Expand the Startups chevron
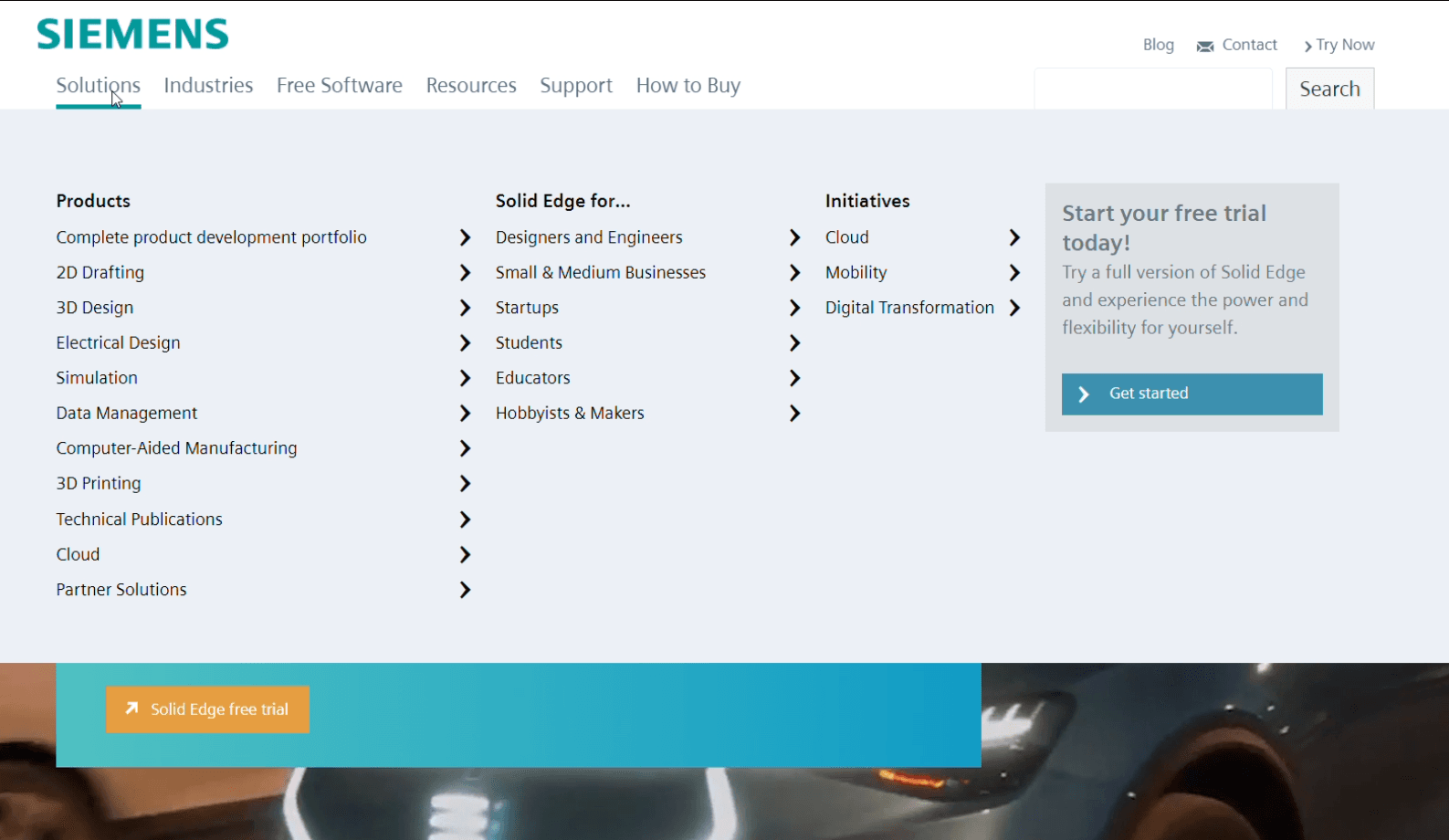1449x840 pixels. [x=794, y=308]
